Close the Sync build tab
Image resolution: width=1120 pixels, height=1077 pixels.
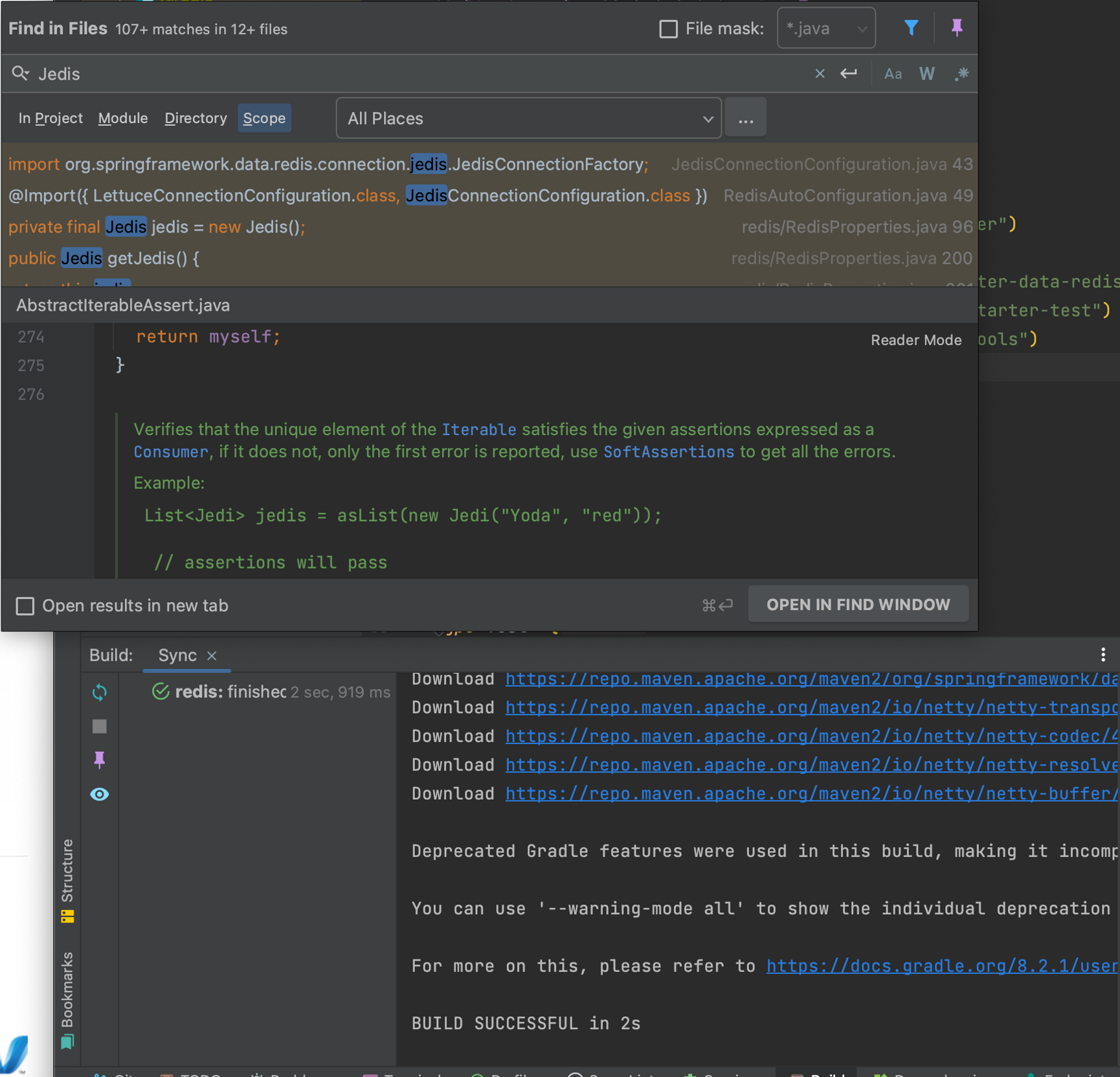(212, 656)
